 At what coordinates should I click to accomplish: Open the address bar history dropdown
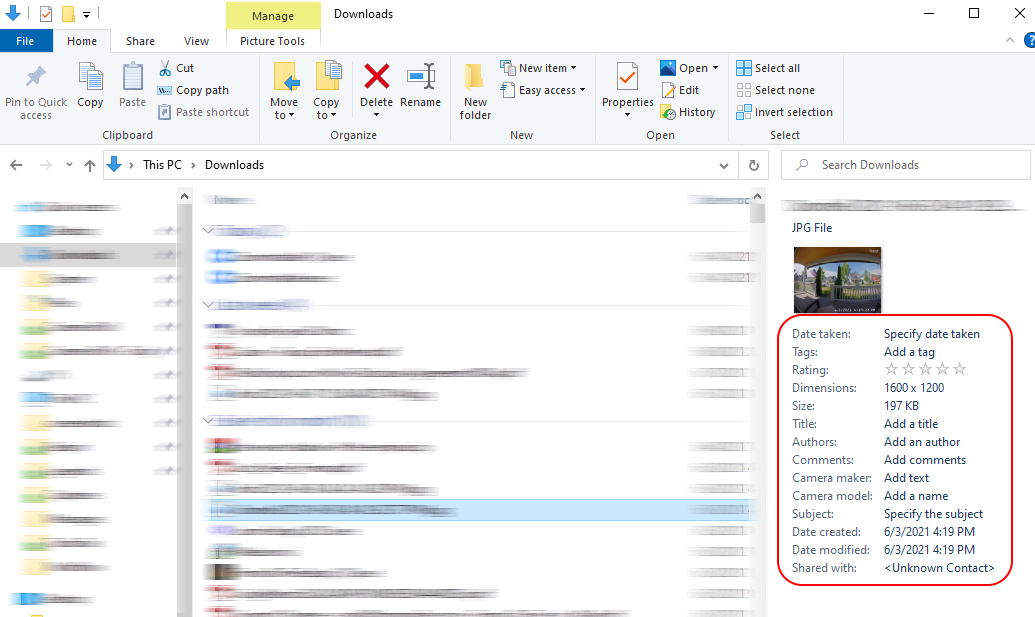[x=725, y=165]
